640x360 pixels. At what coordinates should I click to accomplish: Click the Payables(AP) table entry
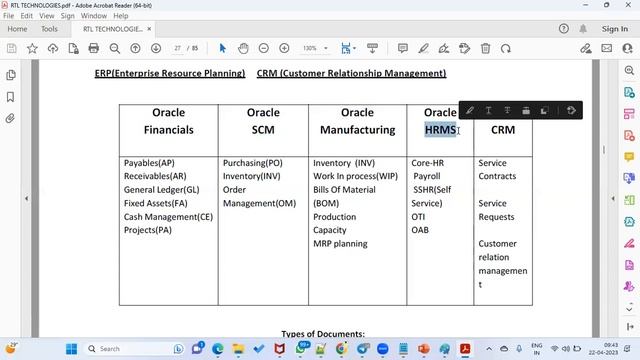[x=149, y=163]
